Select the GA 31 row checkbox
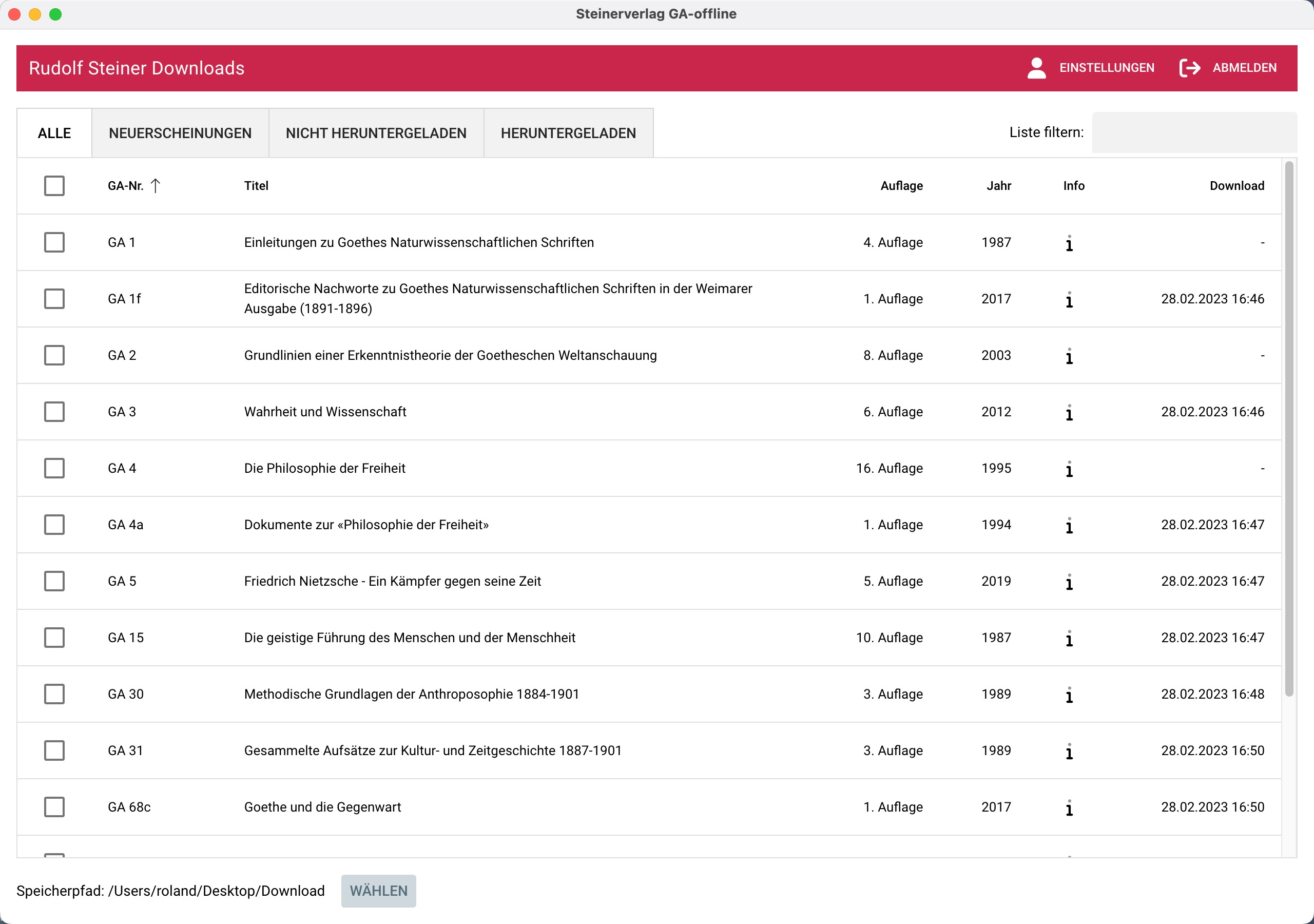The height and width of the screenshot is (924, 1314). tap(54, 750)
